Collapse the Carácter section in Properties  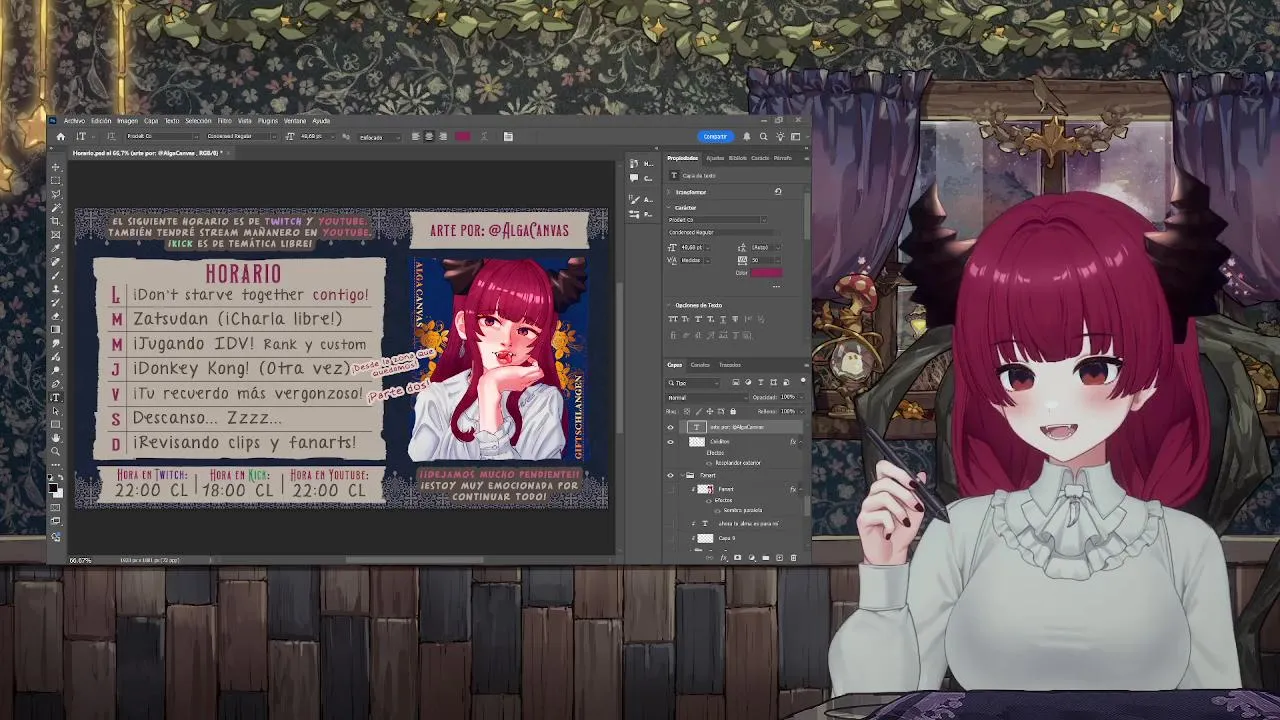pyautogui.click(x=669, y=207)
